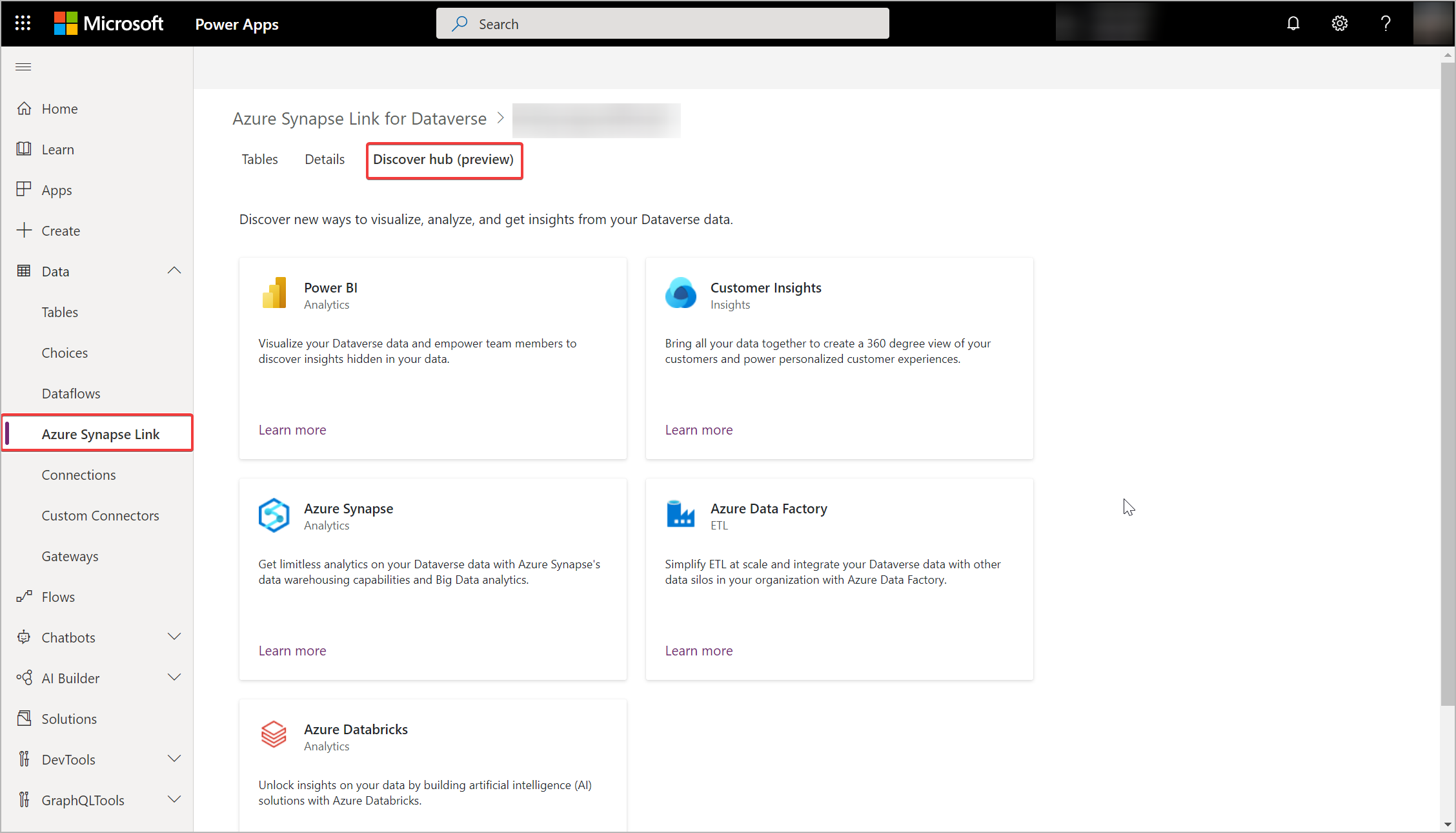Viewport: 1456px width, 833px height.
Task: Select the Discover hub preview tab
Action: point(444,159)
